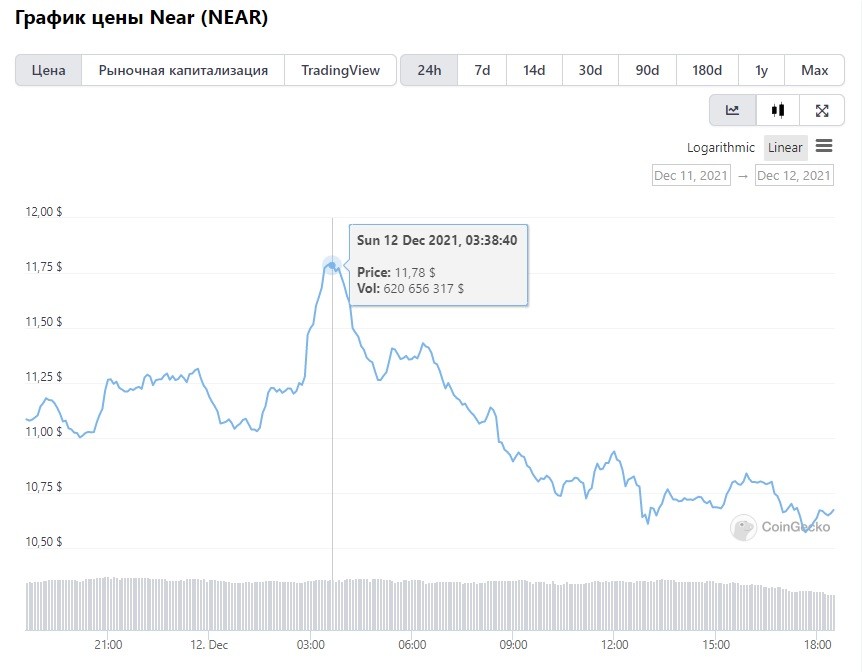Screen dimensions: 862x672
Task: Toggle Logarithmic scale
Action: point(721,147)
